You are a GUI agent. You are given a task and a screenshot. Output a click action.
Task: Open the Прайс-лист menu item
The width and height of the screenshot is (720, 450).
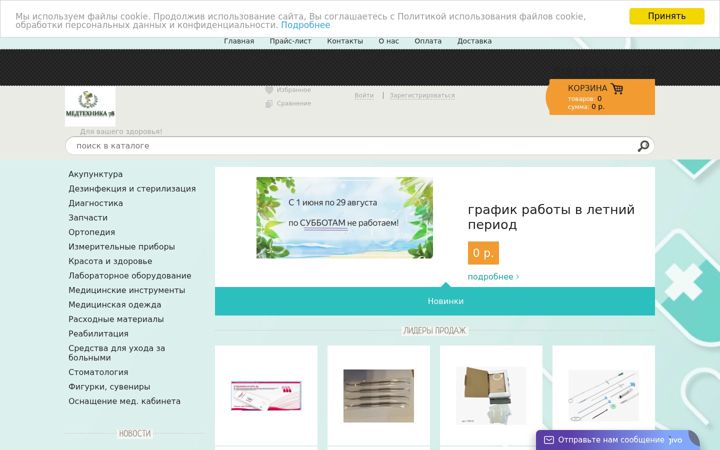click(290, 41)
